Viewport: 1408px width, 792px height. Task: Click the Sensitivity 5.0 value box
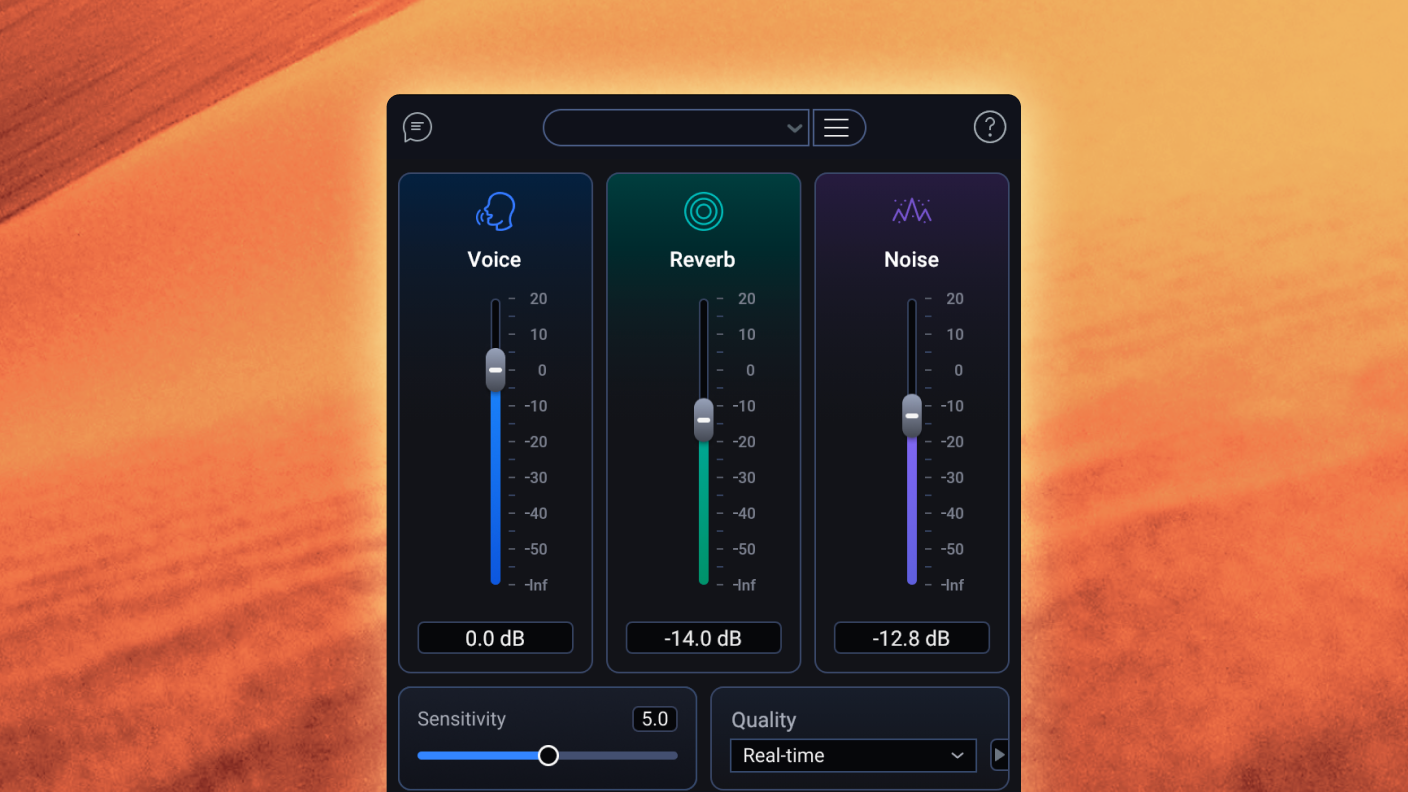coord(654,719)
